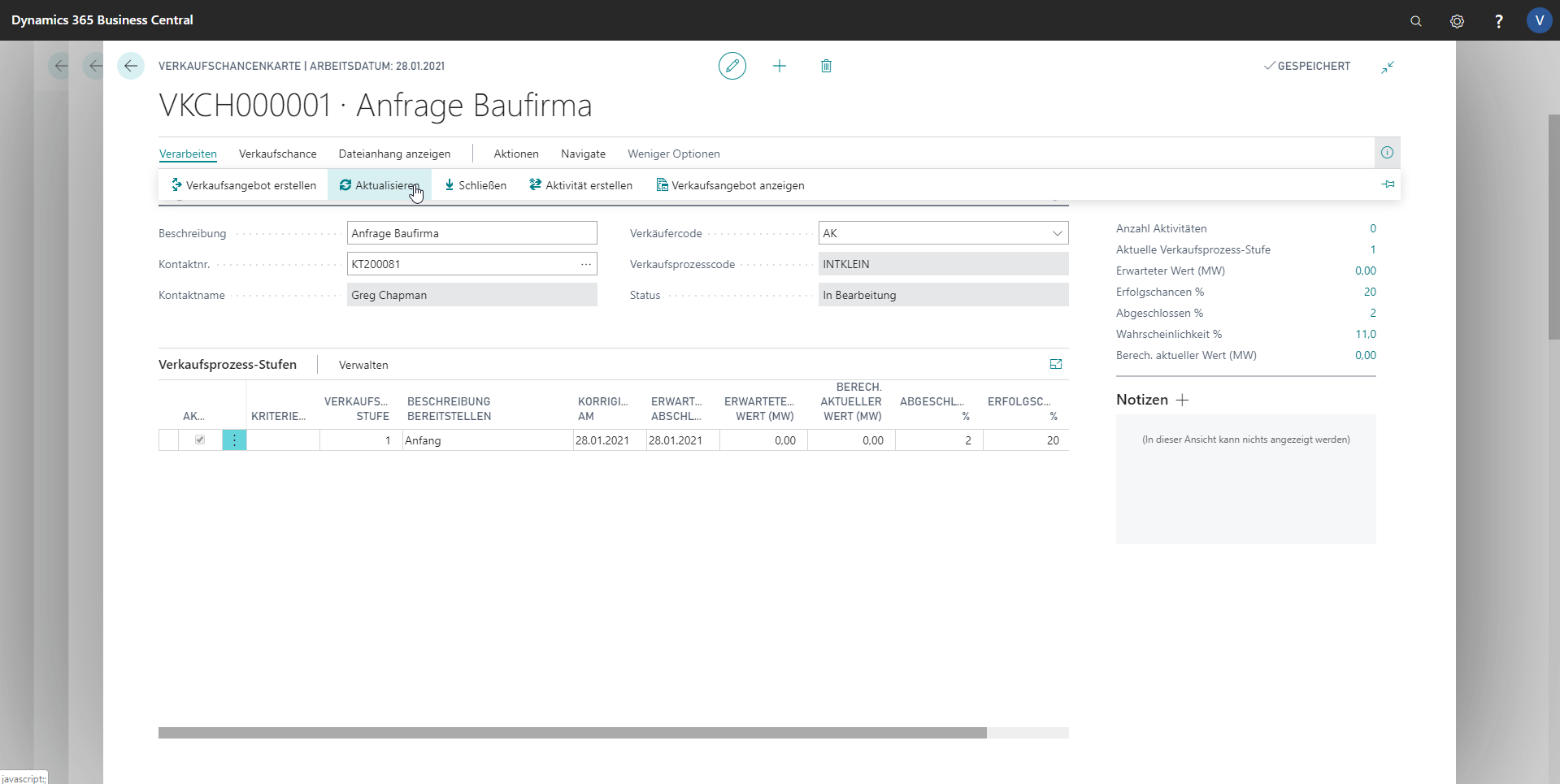This screenshot has width=1560, height=784.
Task: Open the Verkaufschance menu
Action: click(x=278, y=154)
